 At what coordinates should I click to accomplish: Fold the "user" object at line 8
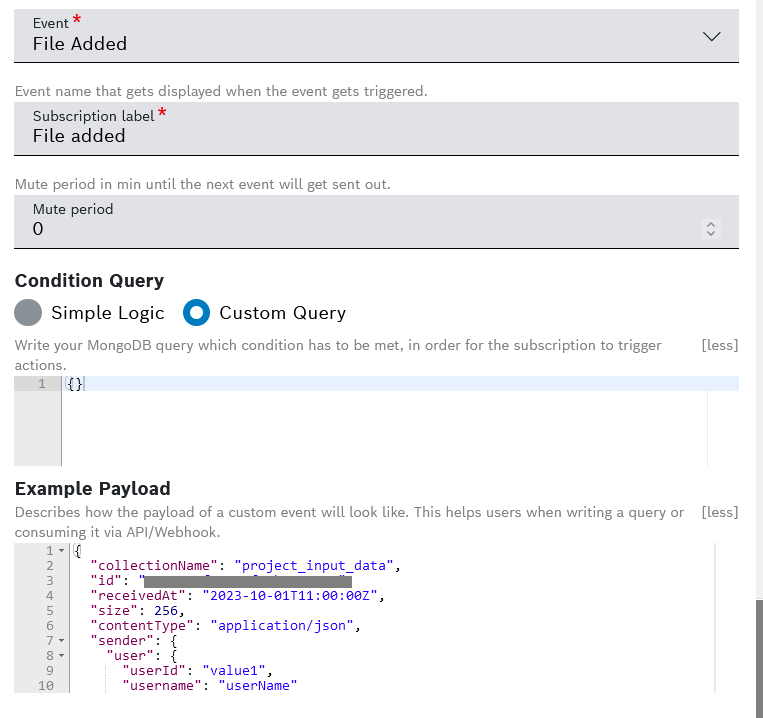click(x=61, y=655)
